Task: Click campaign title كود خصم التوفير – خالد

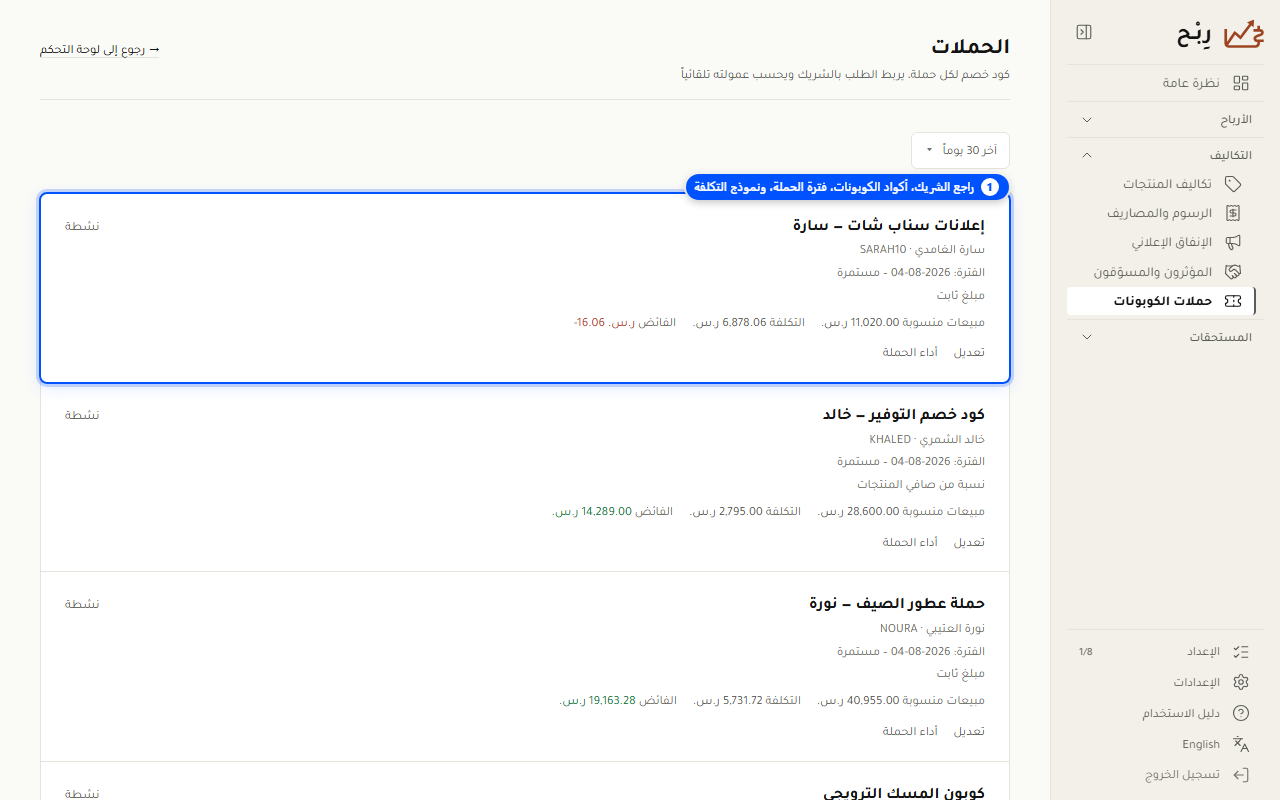Action: pos(904,414)
